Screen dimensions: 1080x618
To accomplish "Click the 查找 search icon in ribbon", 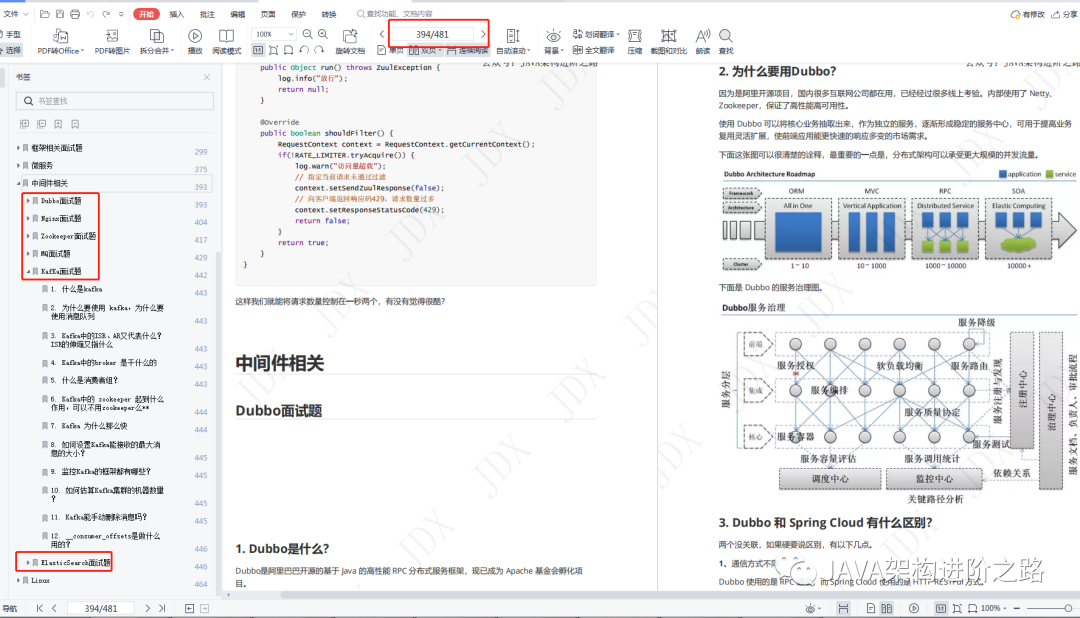I will [x=725, y=36].
